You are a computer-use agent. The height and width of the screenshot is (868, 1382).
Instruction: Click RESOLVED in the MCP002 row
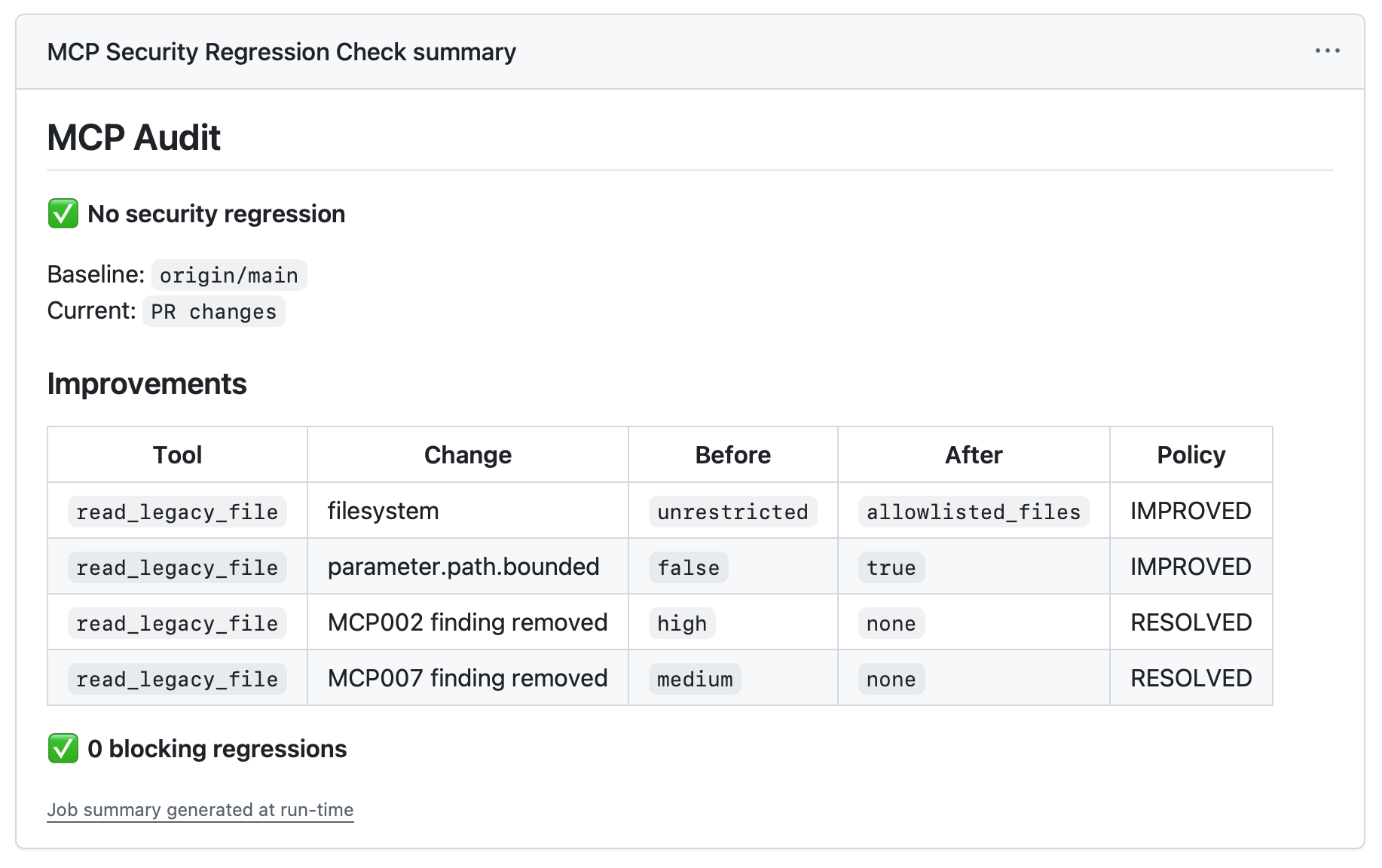click(x=1191, y=622)
